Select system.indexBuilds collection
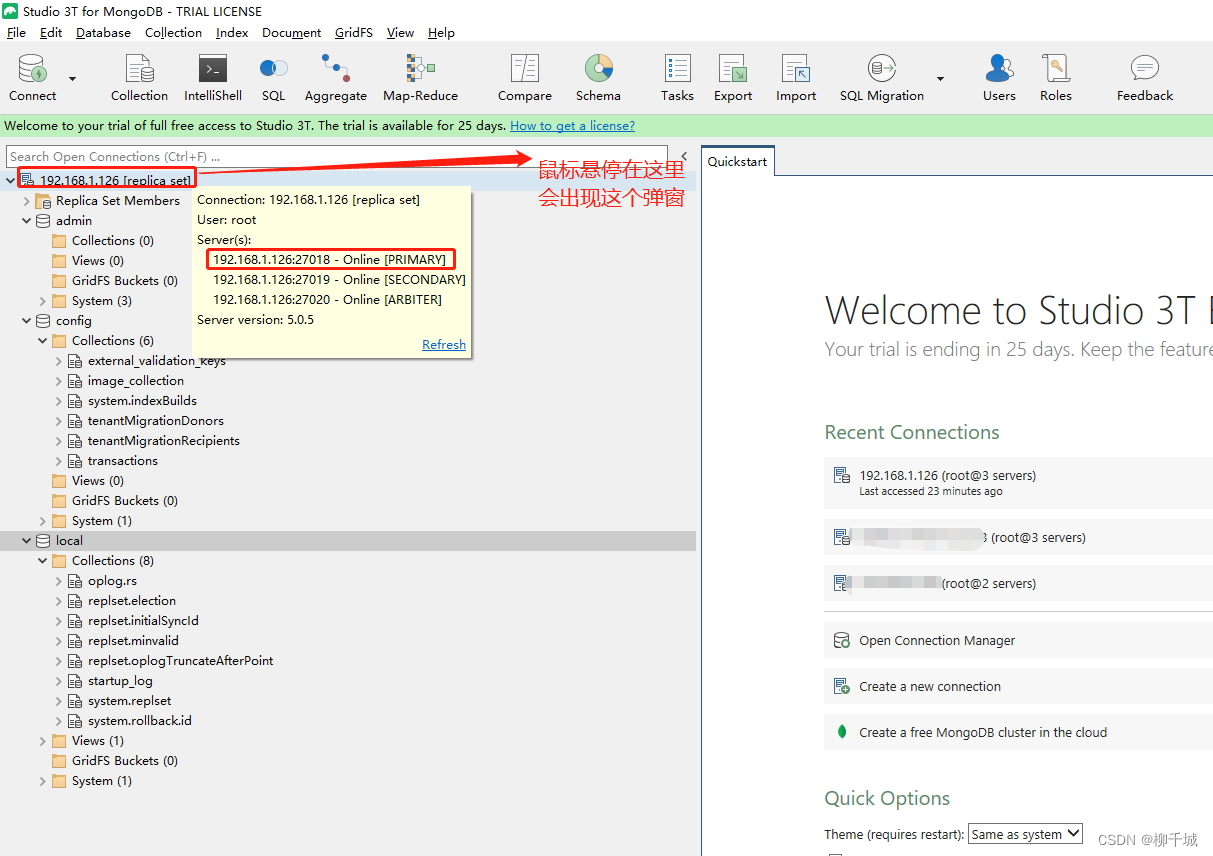The height and width of the screenshot is (856, 1213). tap(142, 400)
